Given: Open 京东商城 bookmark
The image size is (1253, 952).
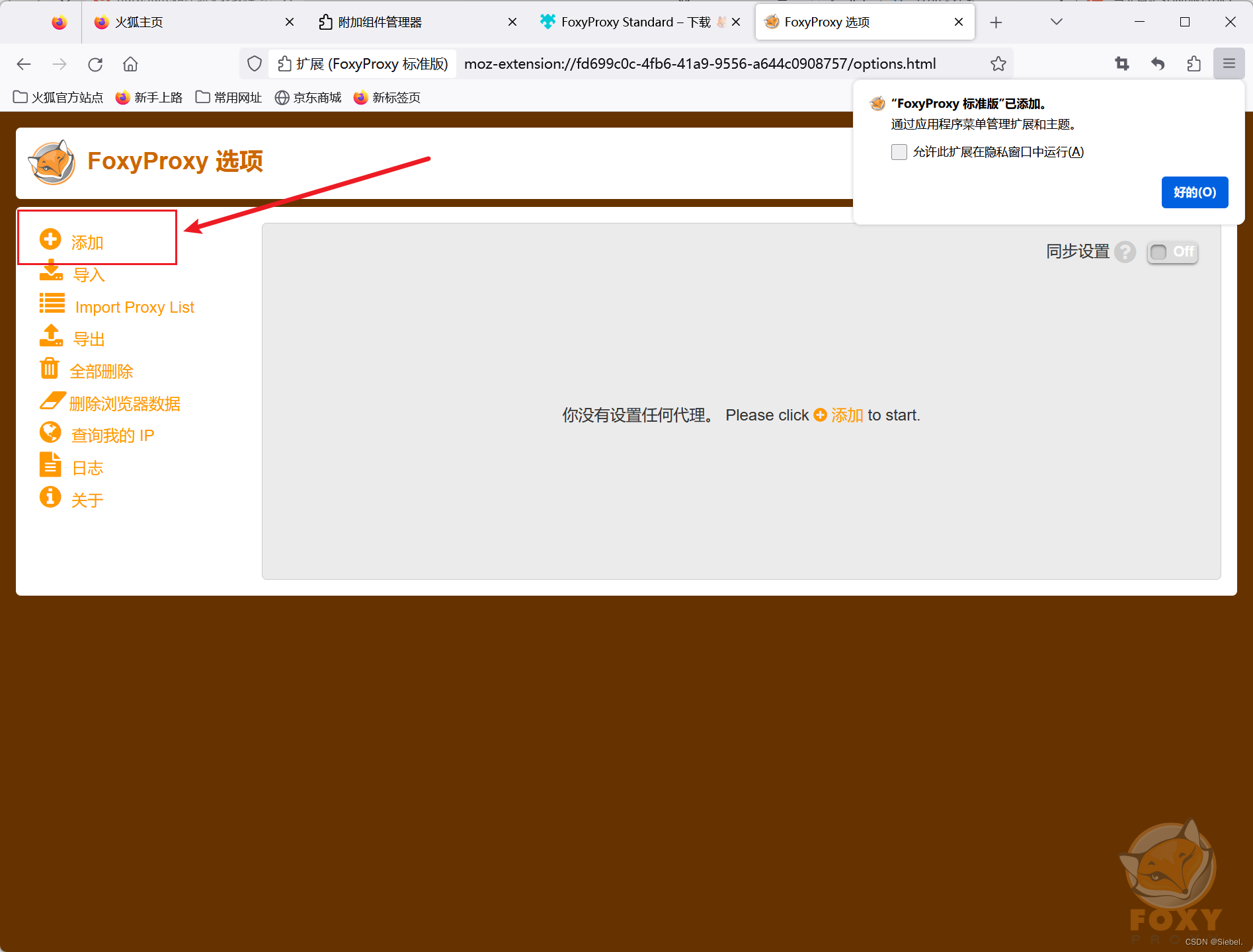Looking at the screenshot, I should pos(308,98).
